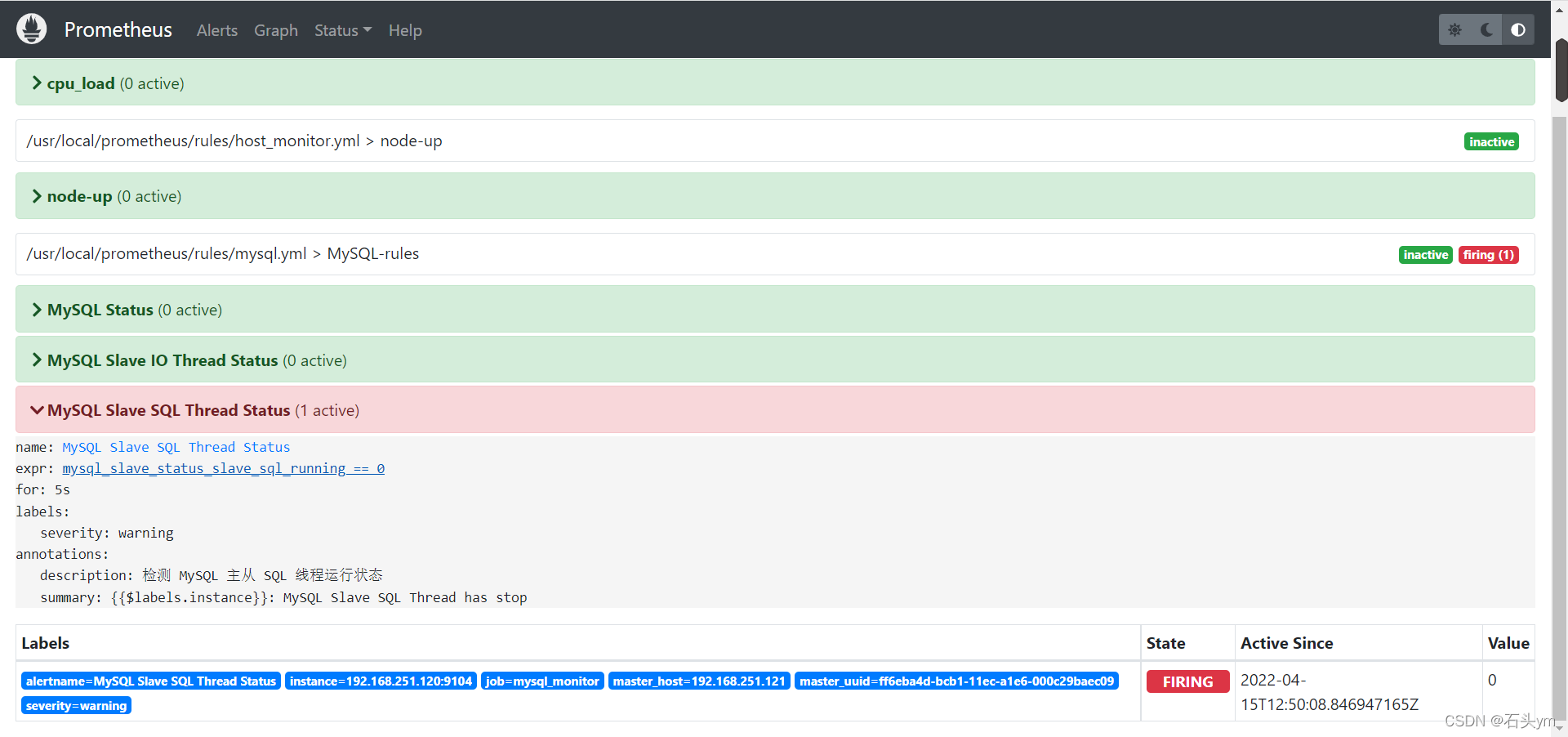Click the 'severity: warning' rule line

[107, 533]
